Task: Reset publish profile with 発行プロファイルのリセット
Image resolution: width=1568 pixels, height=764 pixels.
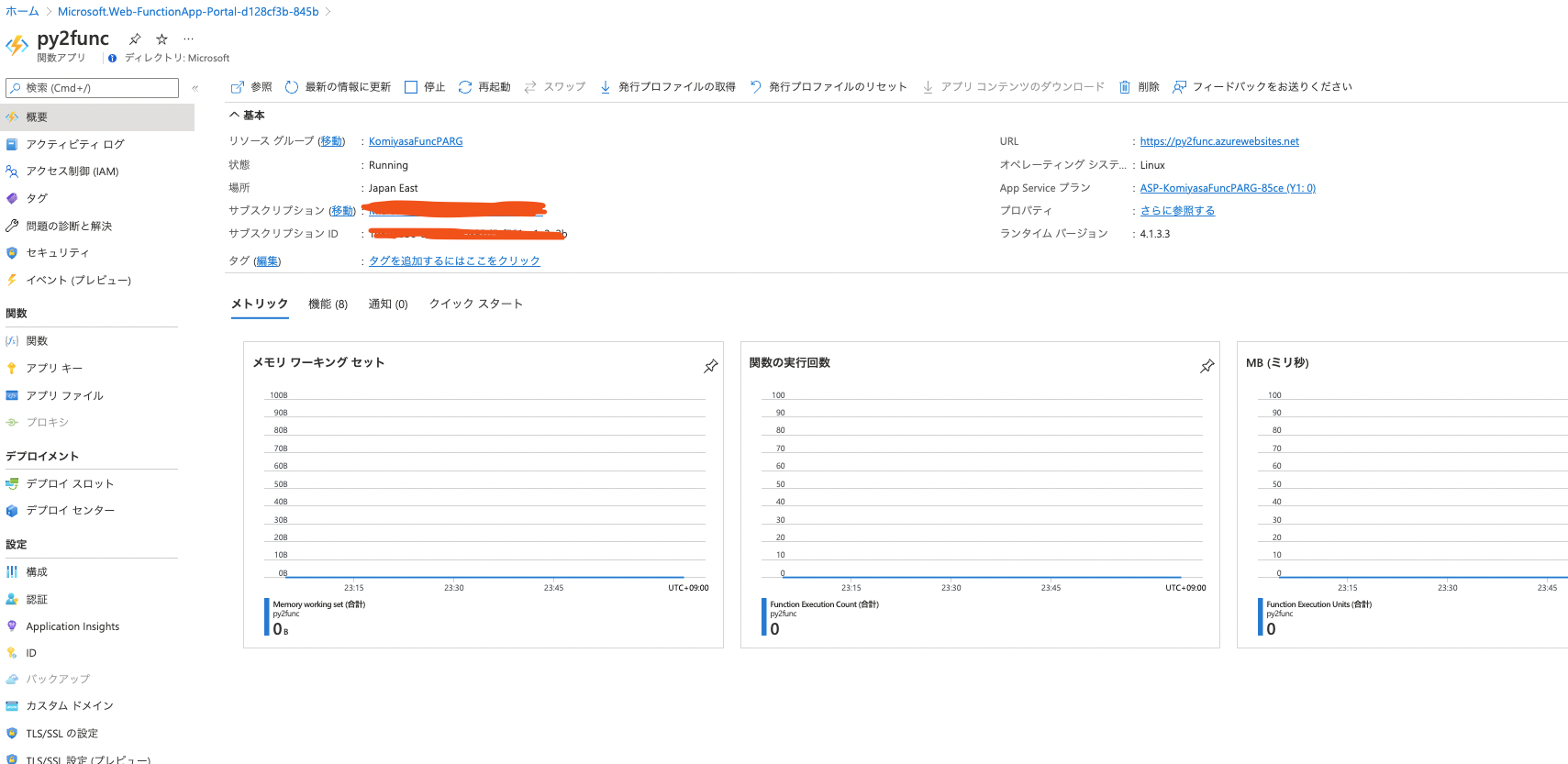Action: tap(828, 87)
